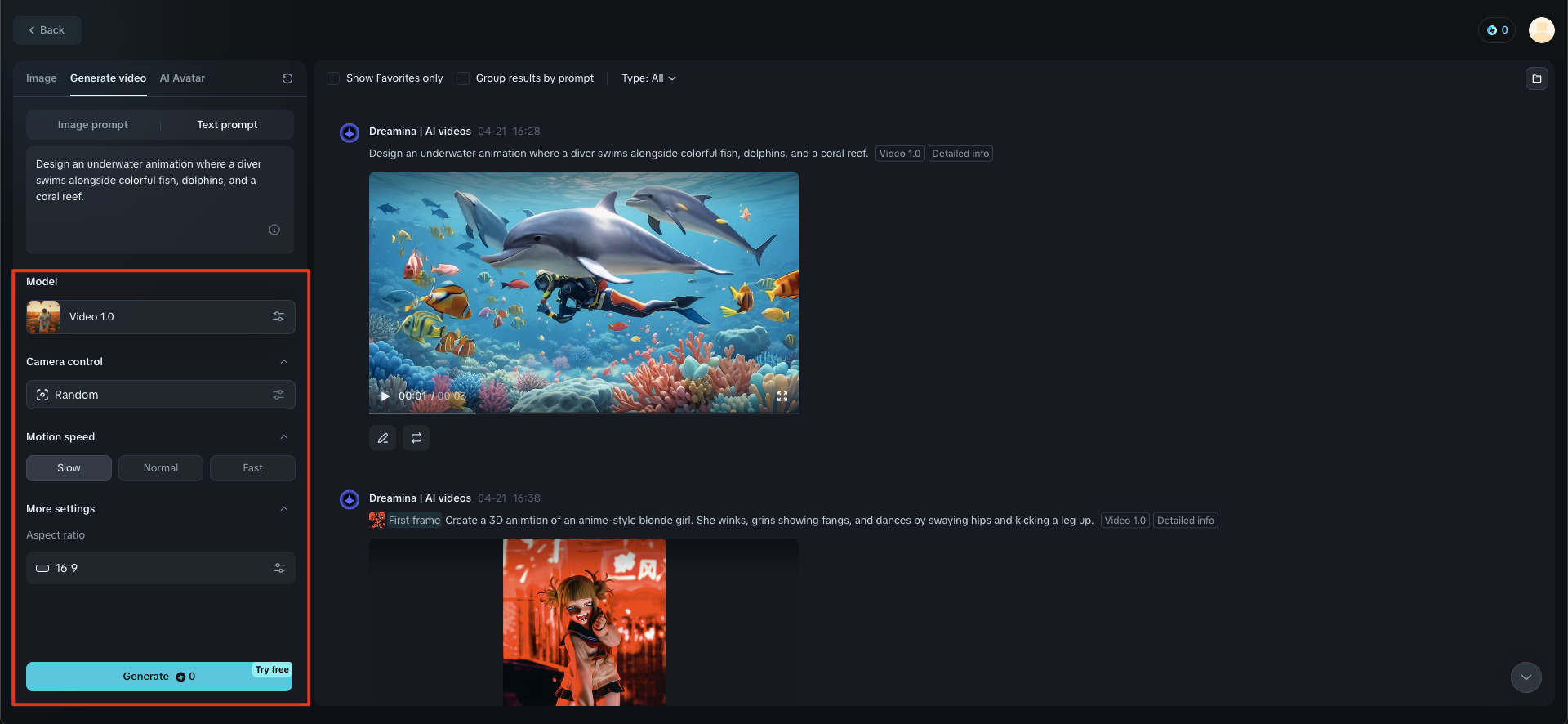Open model settings sliders icon for Video 1.0

[278, 317]
